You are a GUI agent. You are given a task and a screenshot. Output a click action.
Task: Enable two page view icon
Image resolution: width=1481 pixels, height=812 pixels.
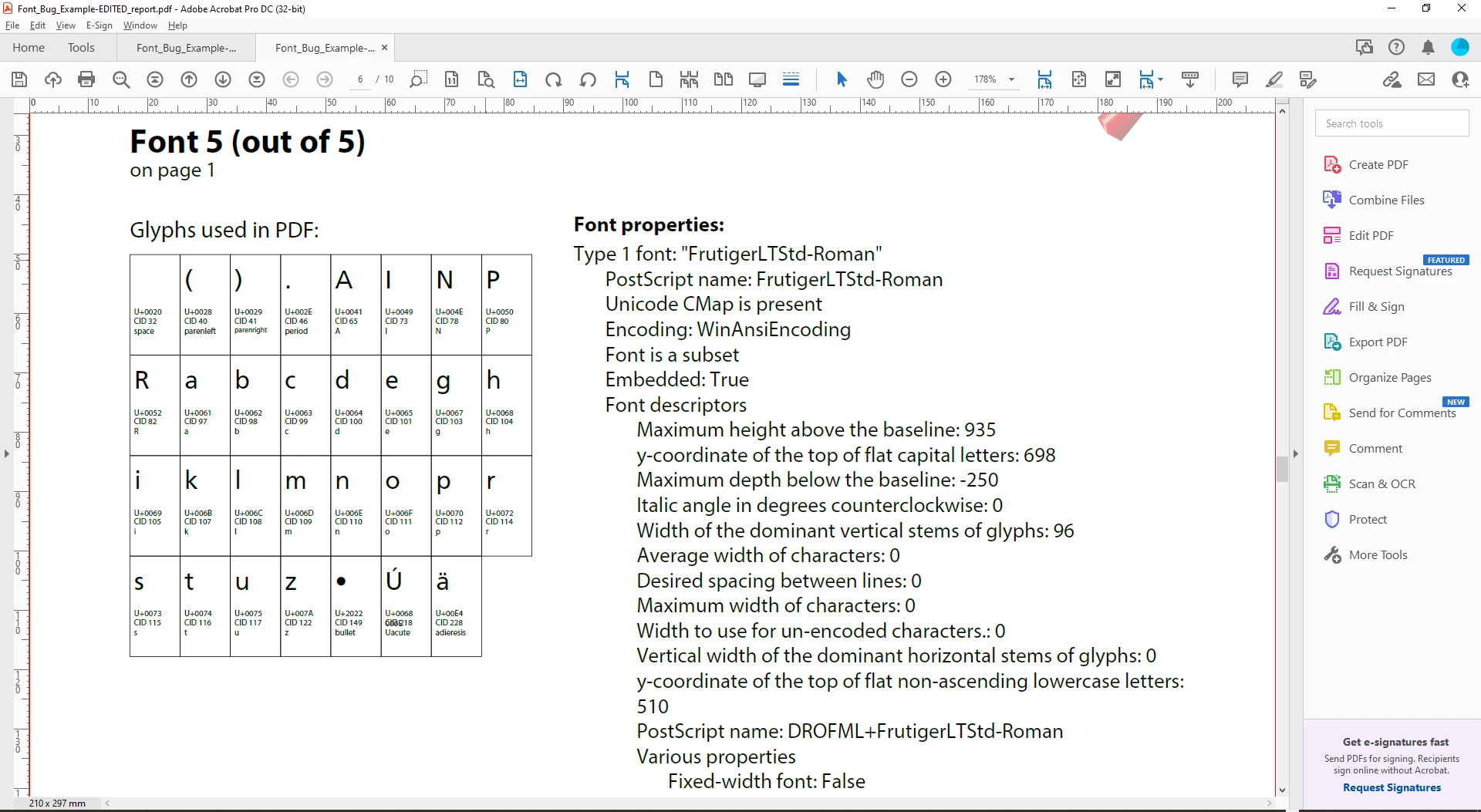[x=724, y=79]
